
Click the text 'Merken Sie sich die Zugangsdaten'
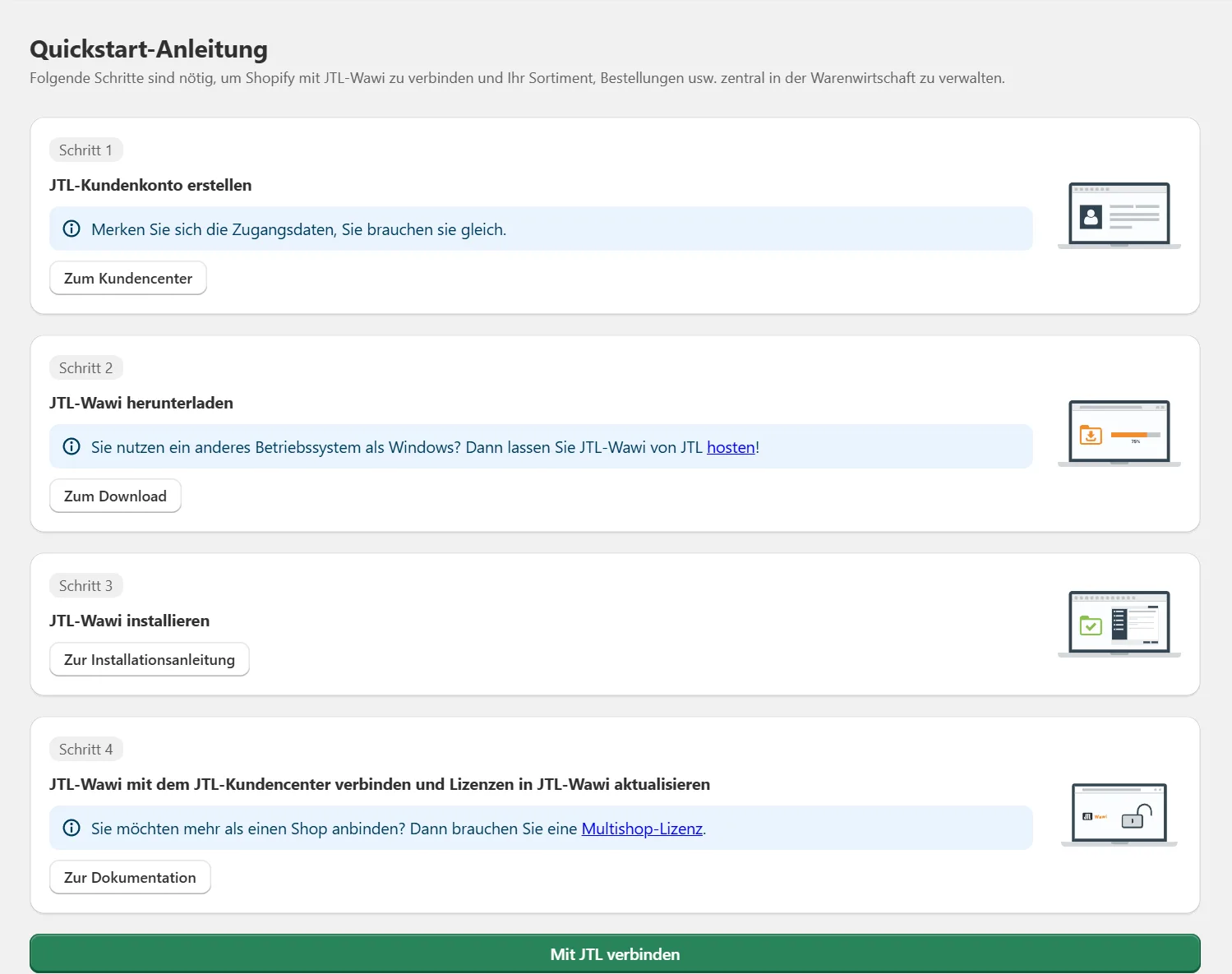coord(214,229)
